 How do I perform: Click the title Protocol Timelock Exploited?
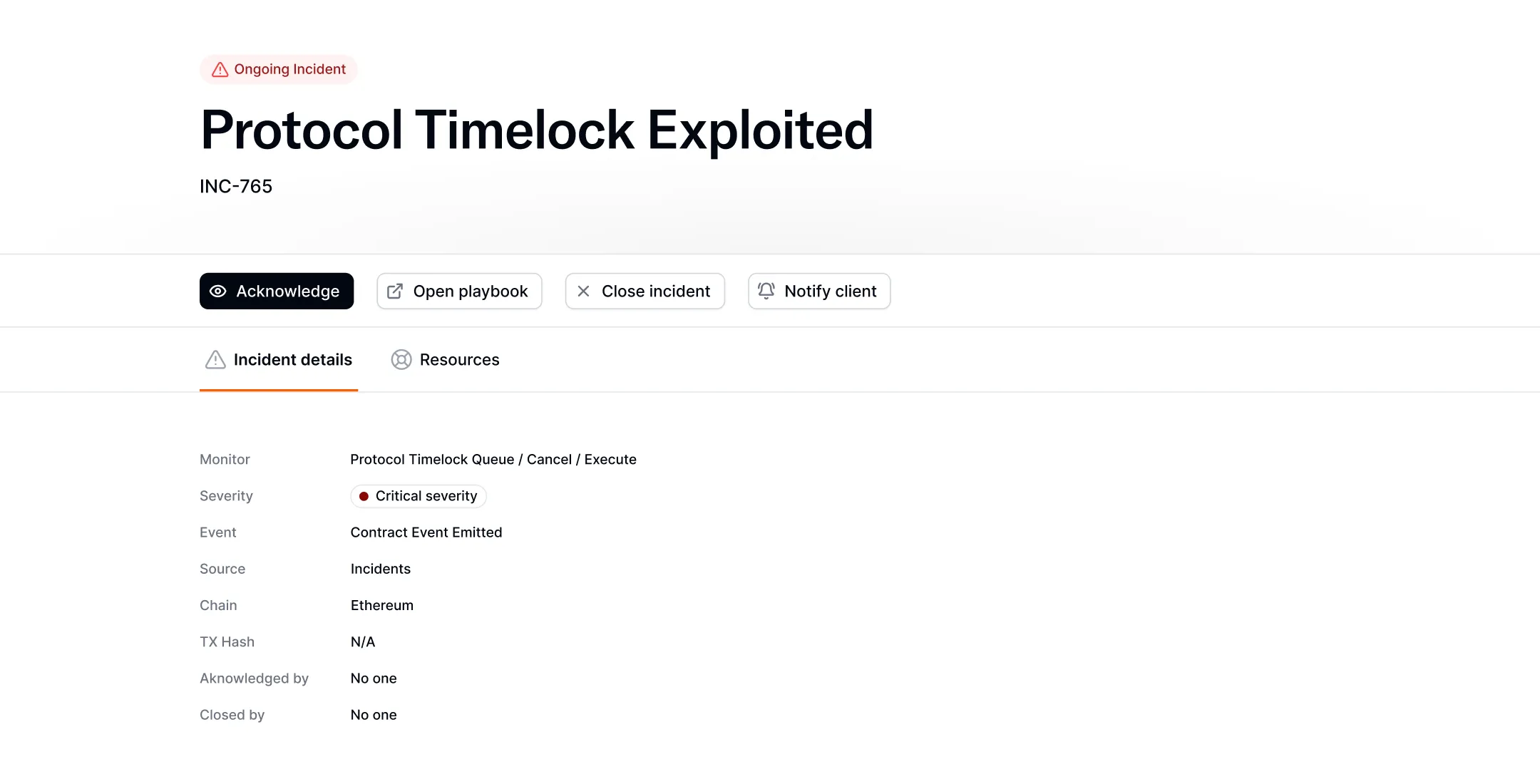[x=537, y=130]
